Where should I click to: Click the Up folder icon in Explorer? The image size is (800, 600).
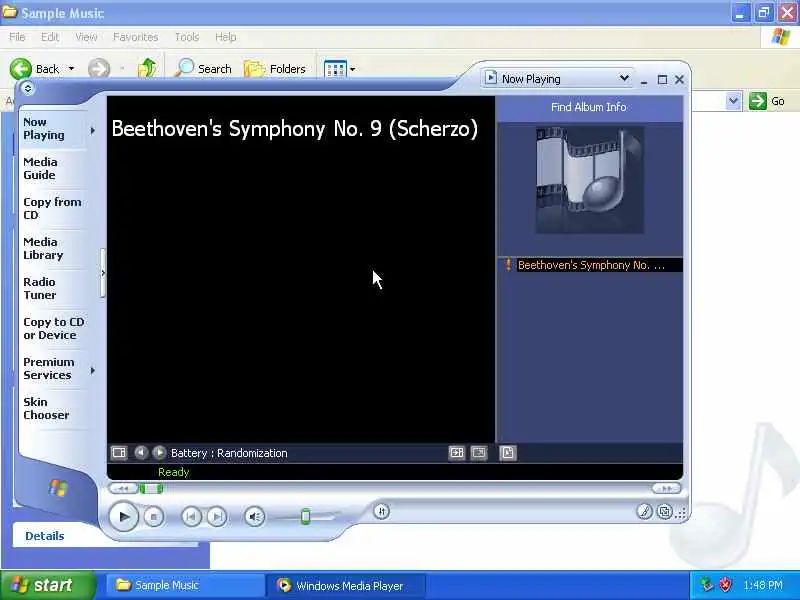coord(147,68)
